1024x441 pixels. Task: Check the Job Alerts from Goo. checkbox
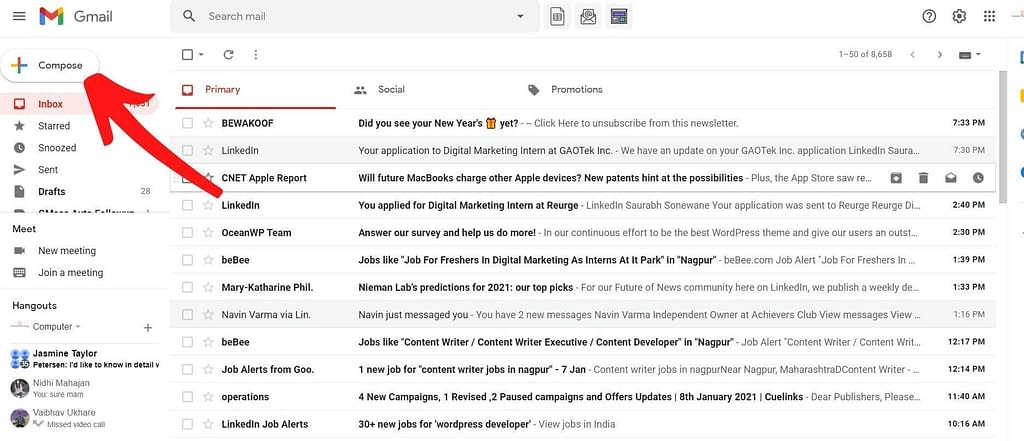point(187,369)
